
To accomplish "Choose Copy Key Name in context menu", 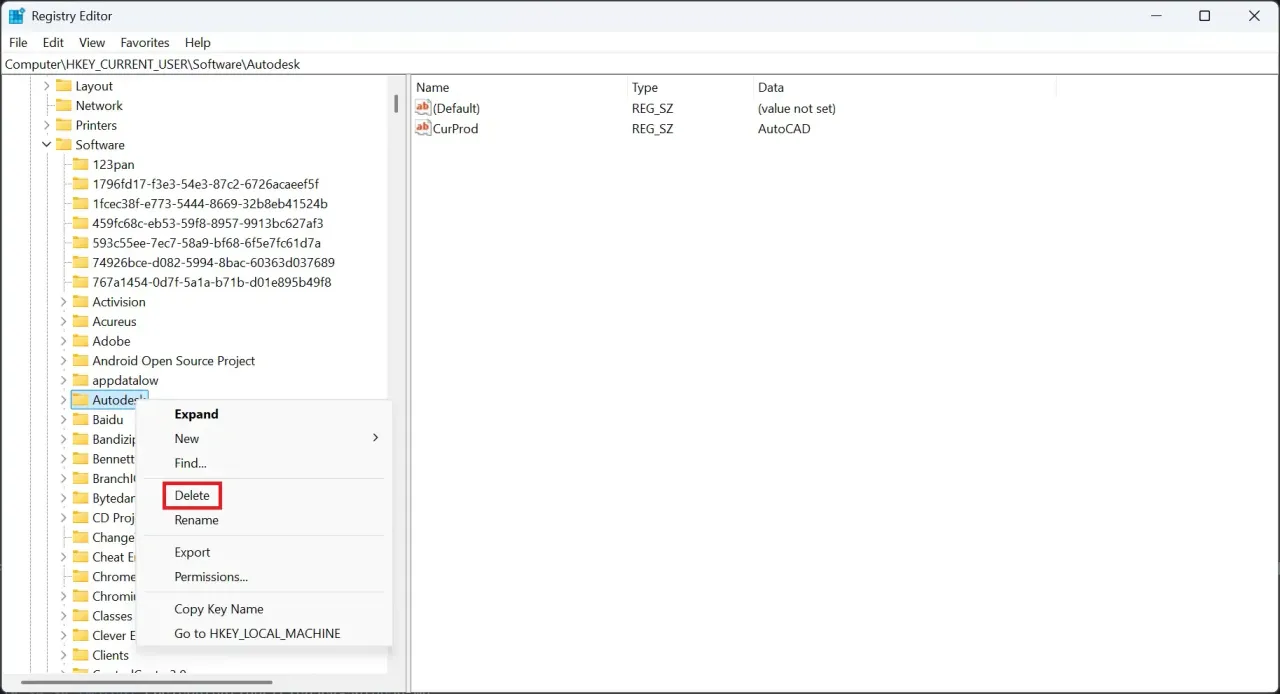I will pyautogui.click(x=219, y=609).
